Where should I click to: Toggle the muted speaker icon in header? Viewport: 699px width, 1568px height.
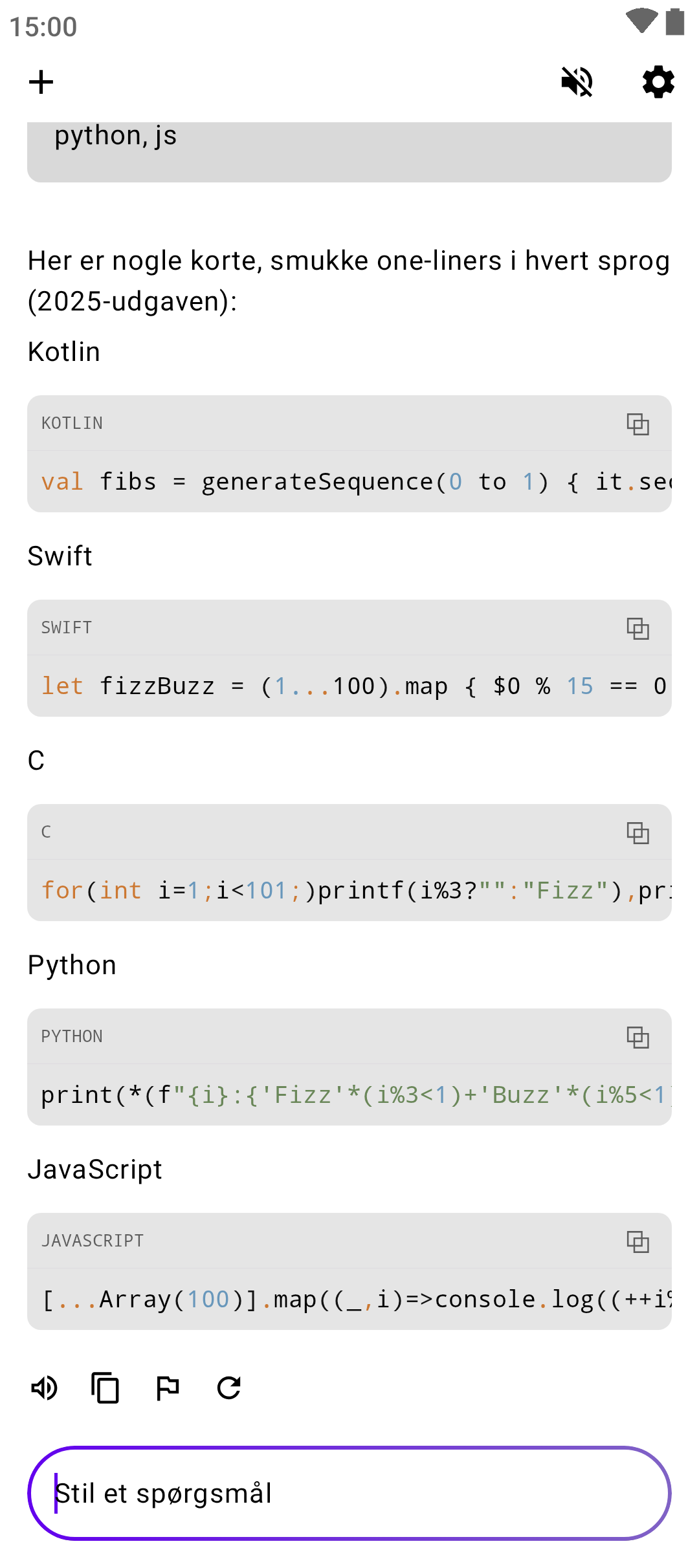point(577,82)
